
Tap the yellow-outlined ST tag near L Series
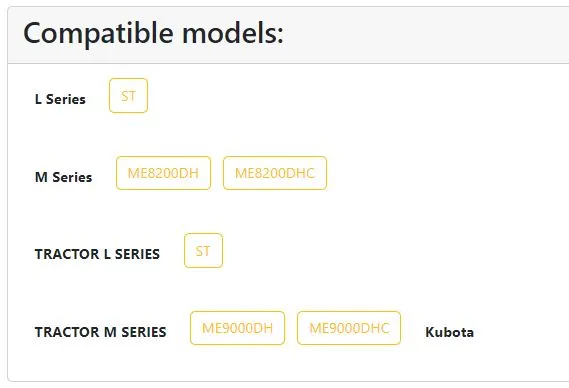(x=128, y=95)
